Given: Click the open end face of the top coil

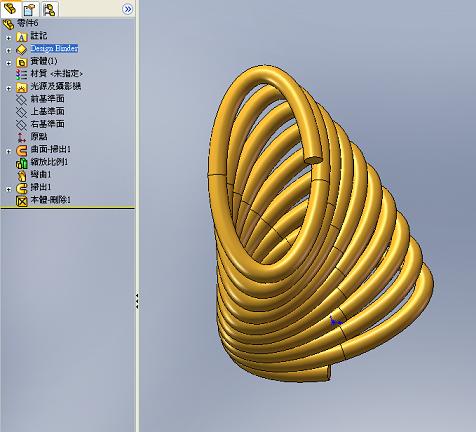Looking at the screenshot, I should coord(314,160).
